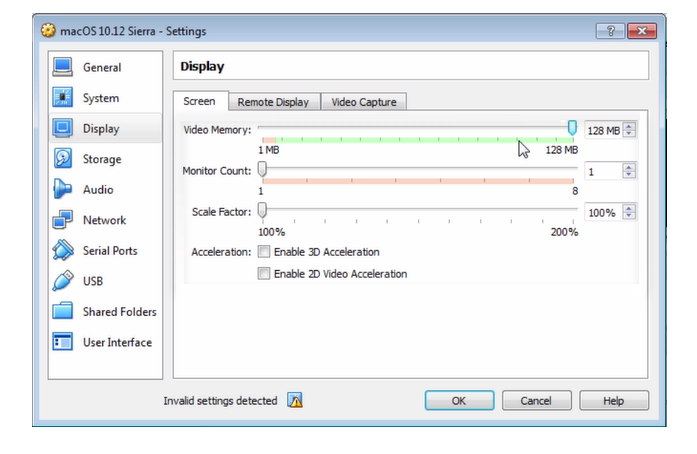Viewport: 697px width, 454px height.
Task: Open the General settings icon
Action: pyautogui.click(x=62, y=68)
